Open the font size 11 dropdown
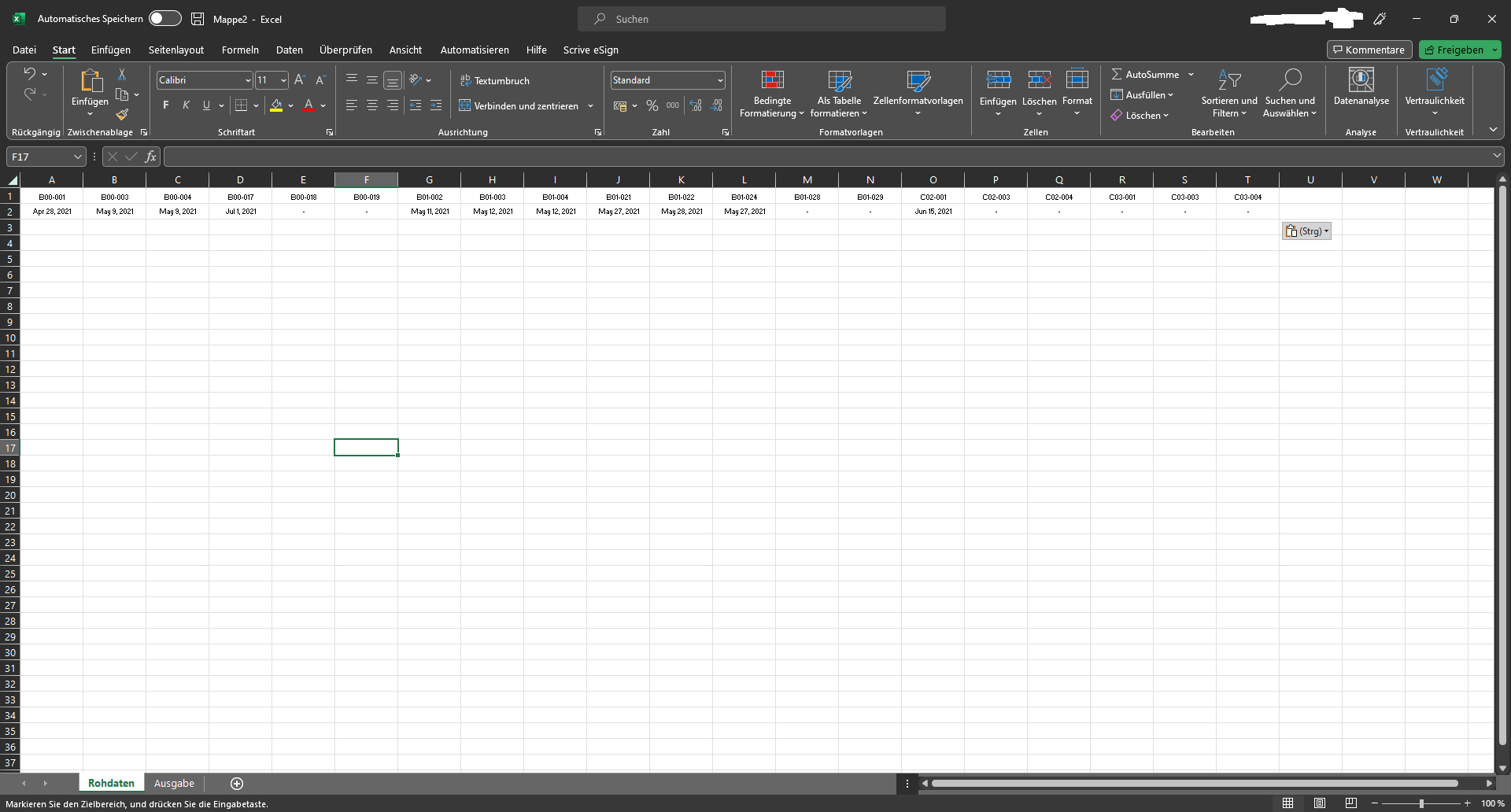The width and height of the screenshot is (1511, 812). tap(283, 80)
